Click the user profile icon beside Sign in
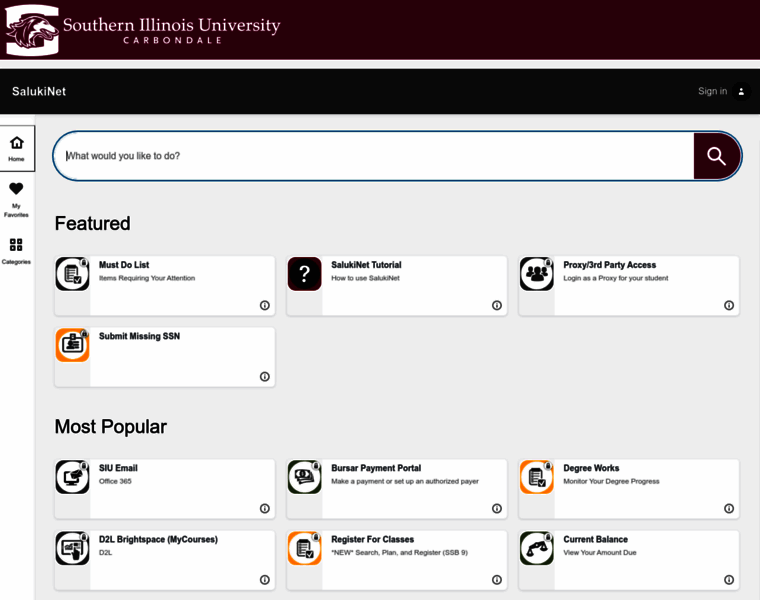 (741, 91)
